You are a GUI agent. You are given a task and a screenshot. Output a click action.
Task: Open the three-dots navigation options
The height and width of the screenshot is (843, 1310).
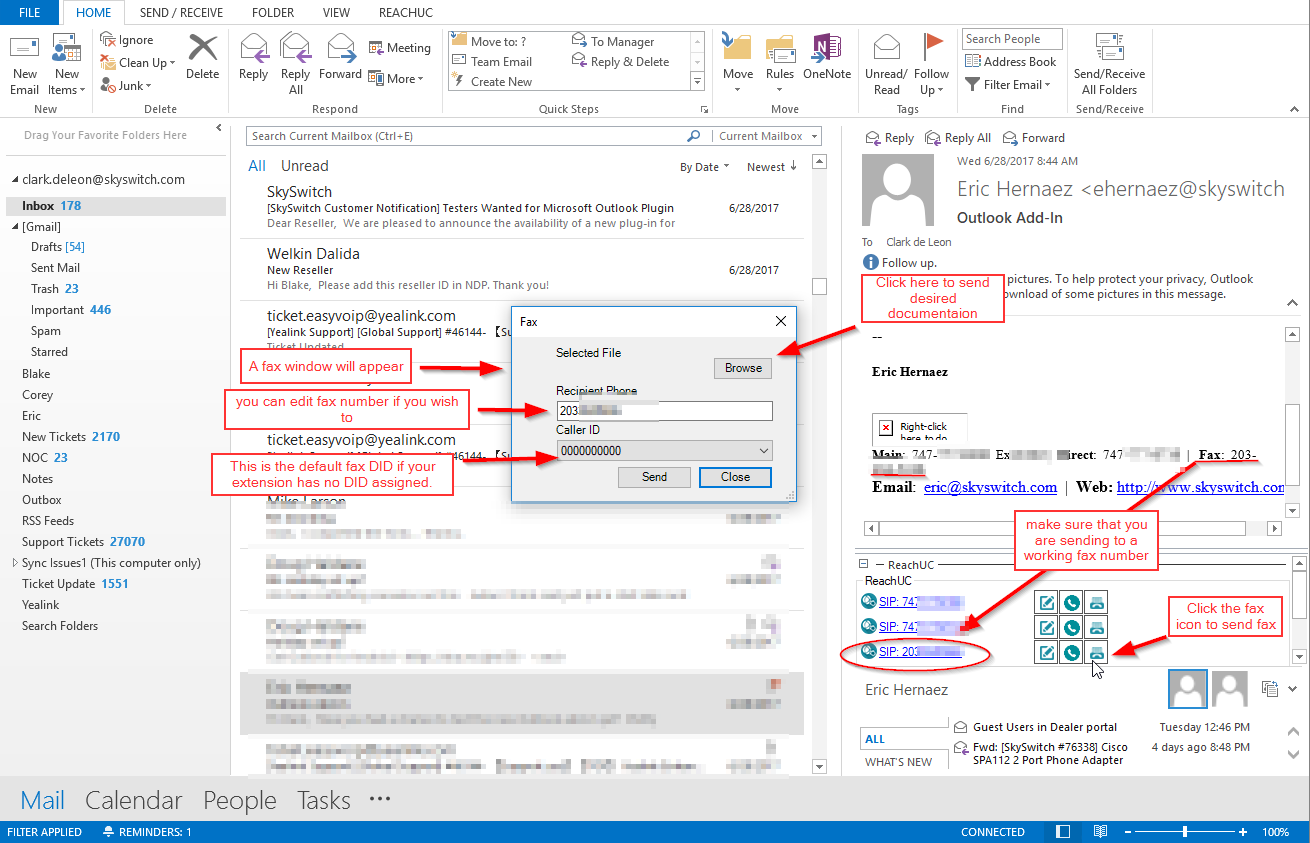tap(379, 799)
